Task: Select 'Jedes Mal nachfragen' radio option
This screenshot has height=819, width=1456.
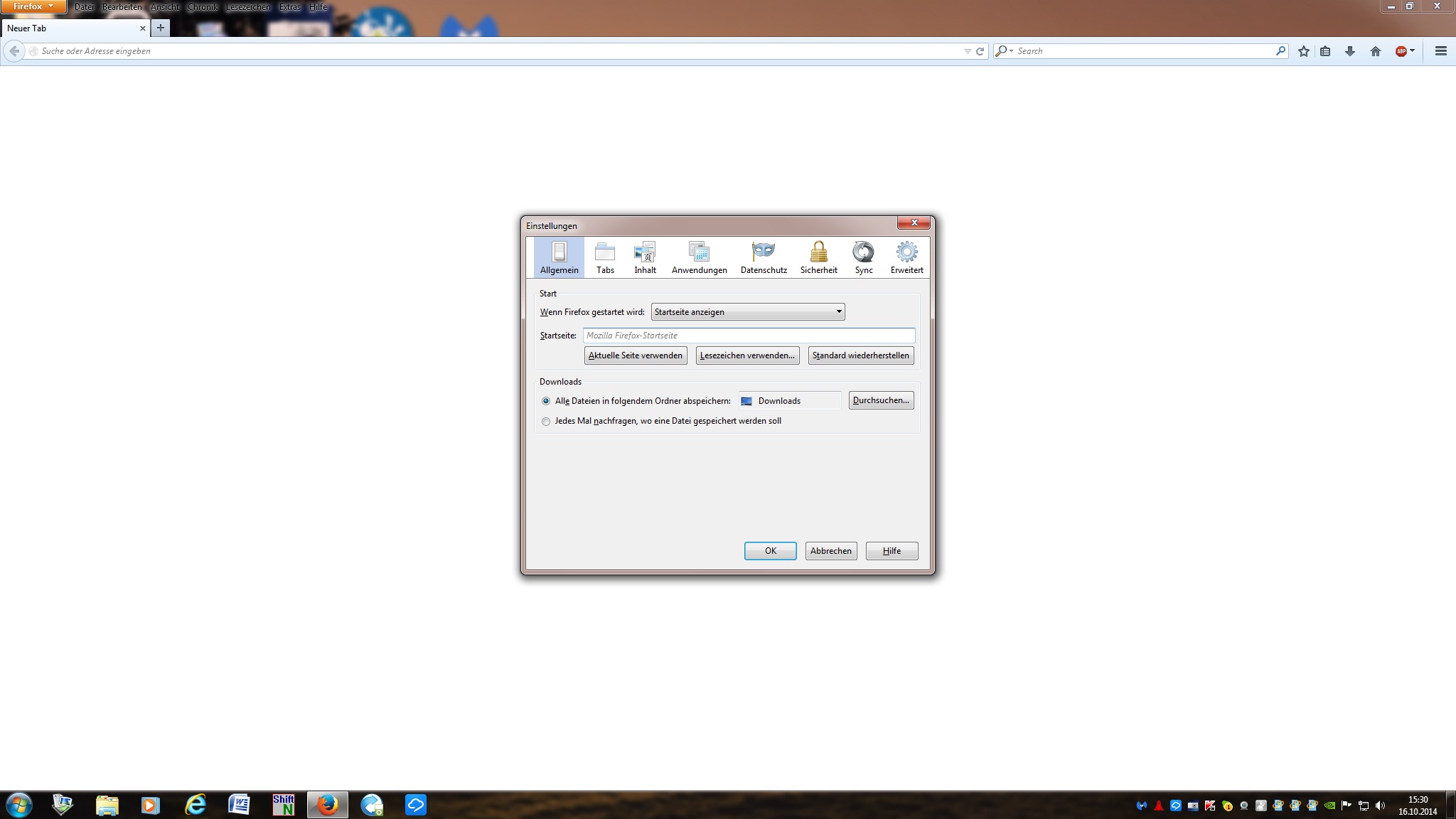Action: tap(546, 422)
